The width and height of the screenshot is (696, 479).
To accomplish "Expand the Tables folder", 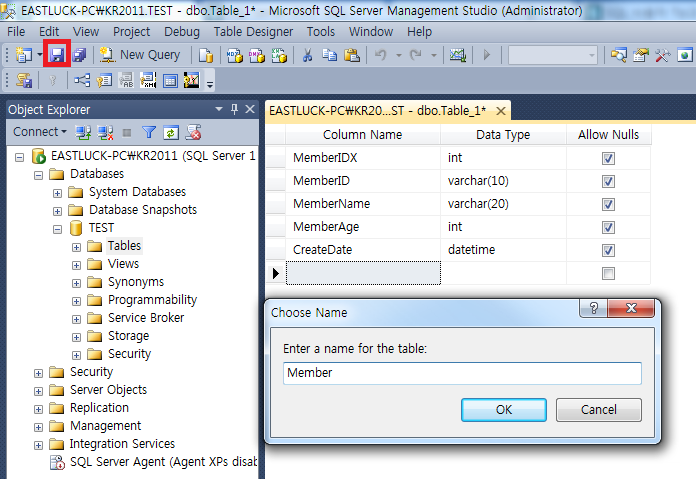I will tap(76, 247).
